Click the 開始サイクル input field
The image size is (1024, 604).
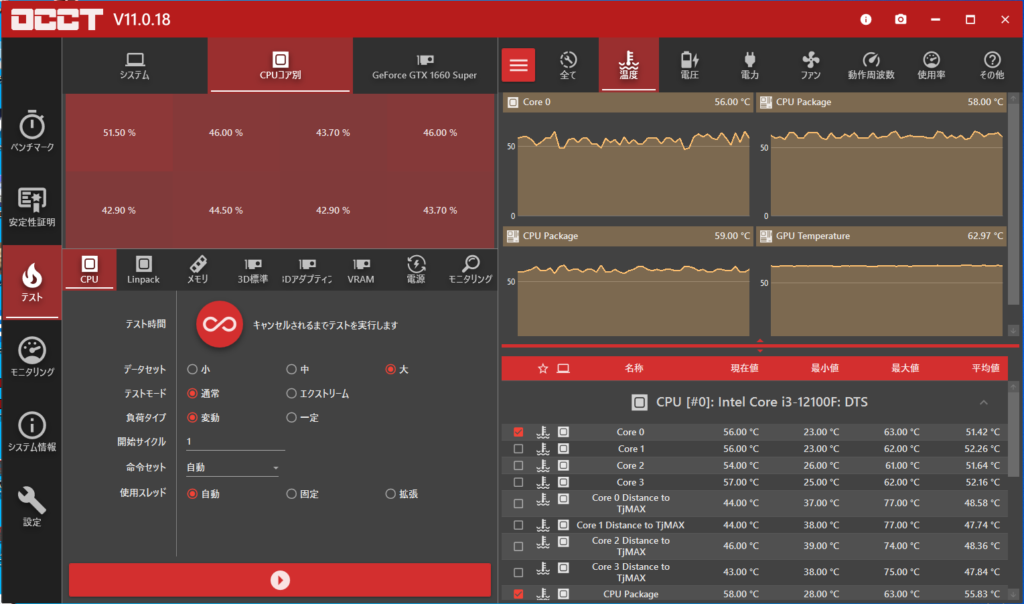click(235, 442)
